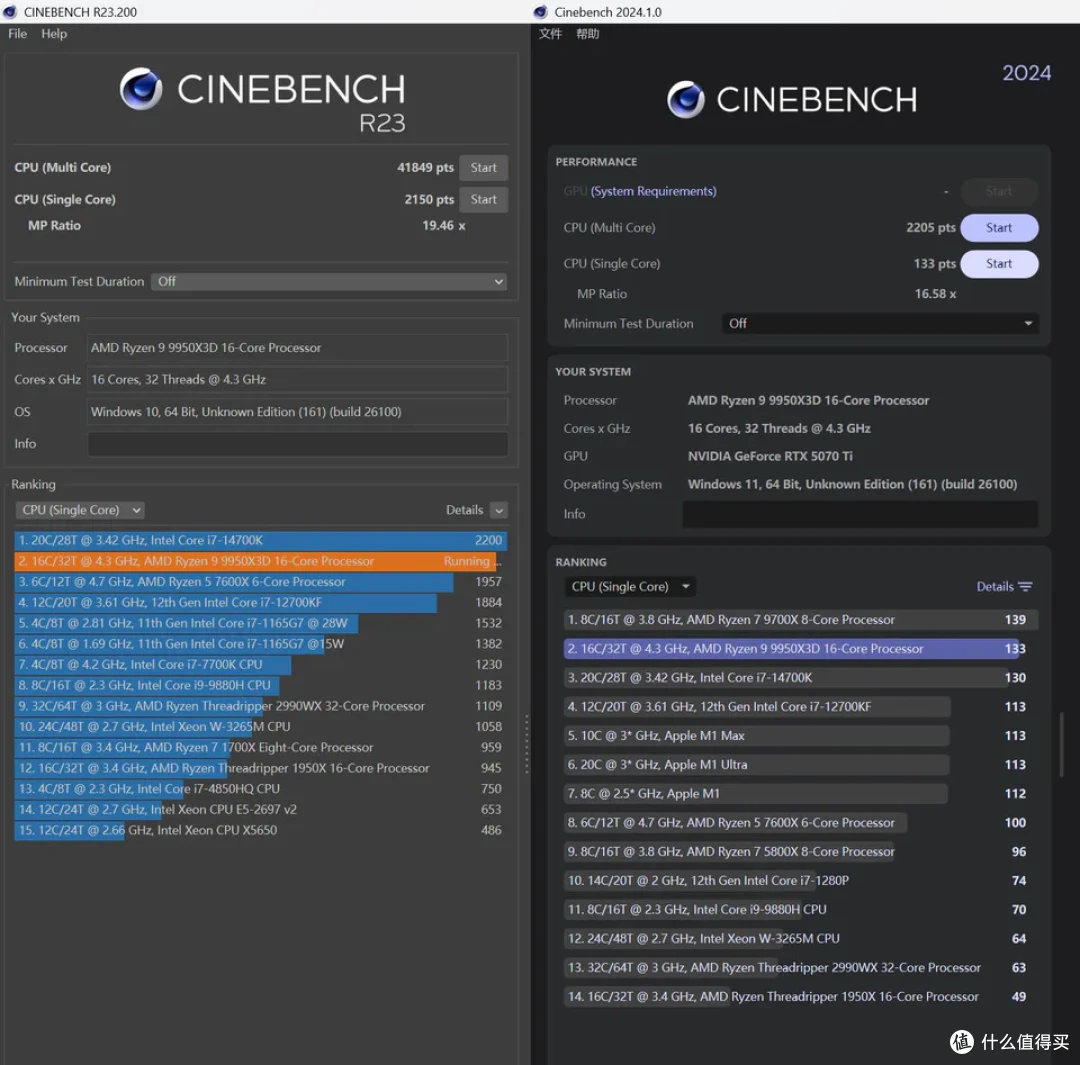Expand 2024 Minimum Test Duration dropdown
The height and width of the screenshot is (1065, 1080).
click(x=880, y=324)
